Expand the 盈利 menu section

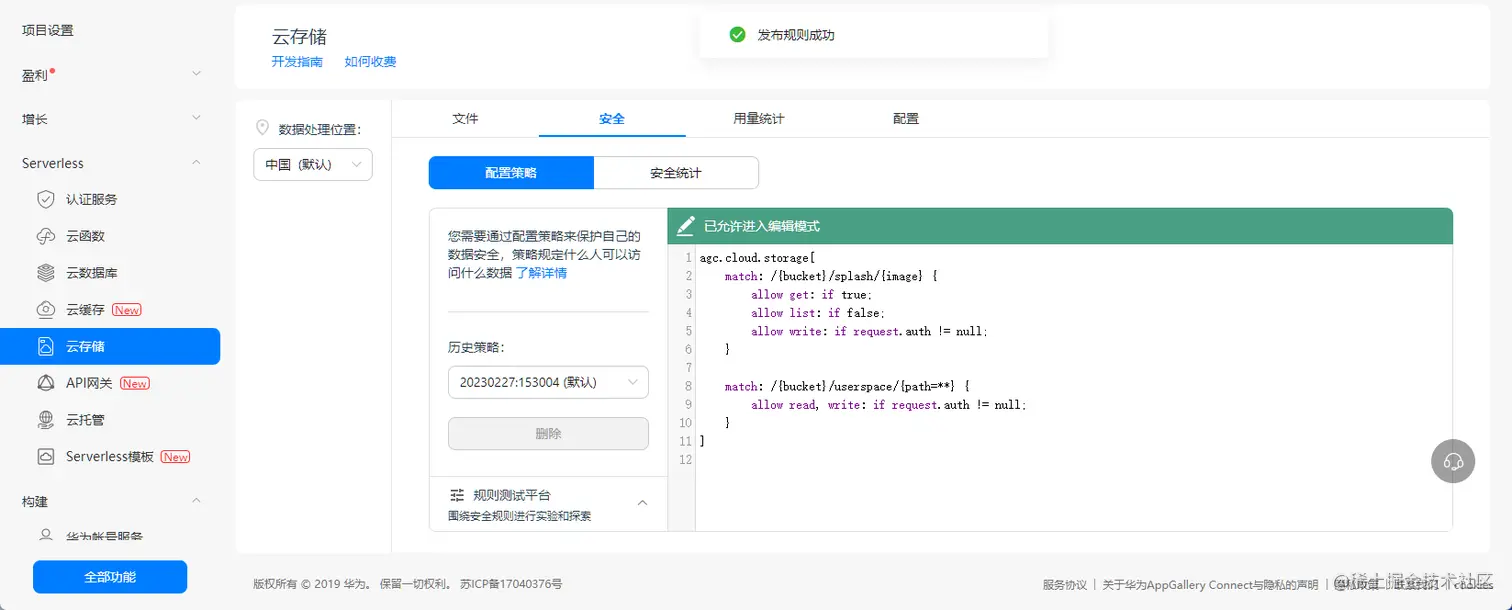pos(197,74)
